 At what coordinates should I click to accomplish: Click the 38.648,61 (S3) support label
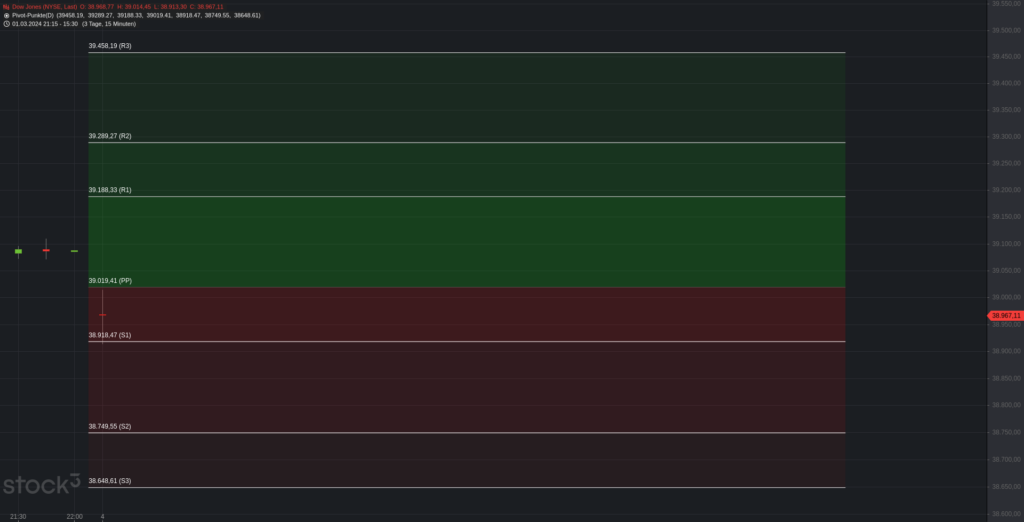click(110, 481)
